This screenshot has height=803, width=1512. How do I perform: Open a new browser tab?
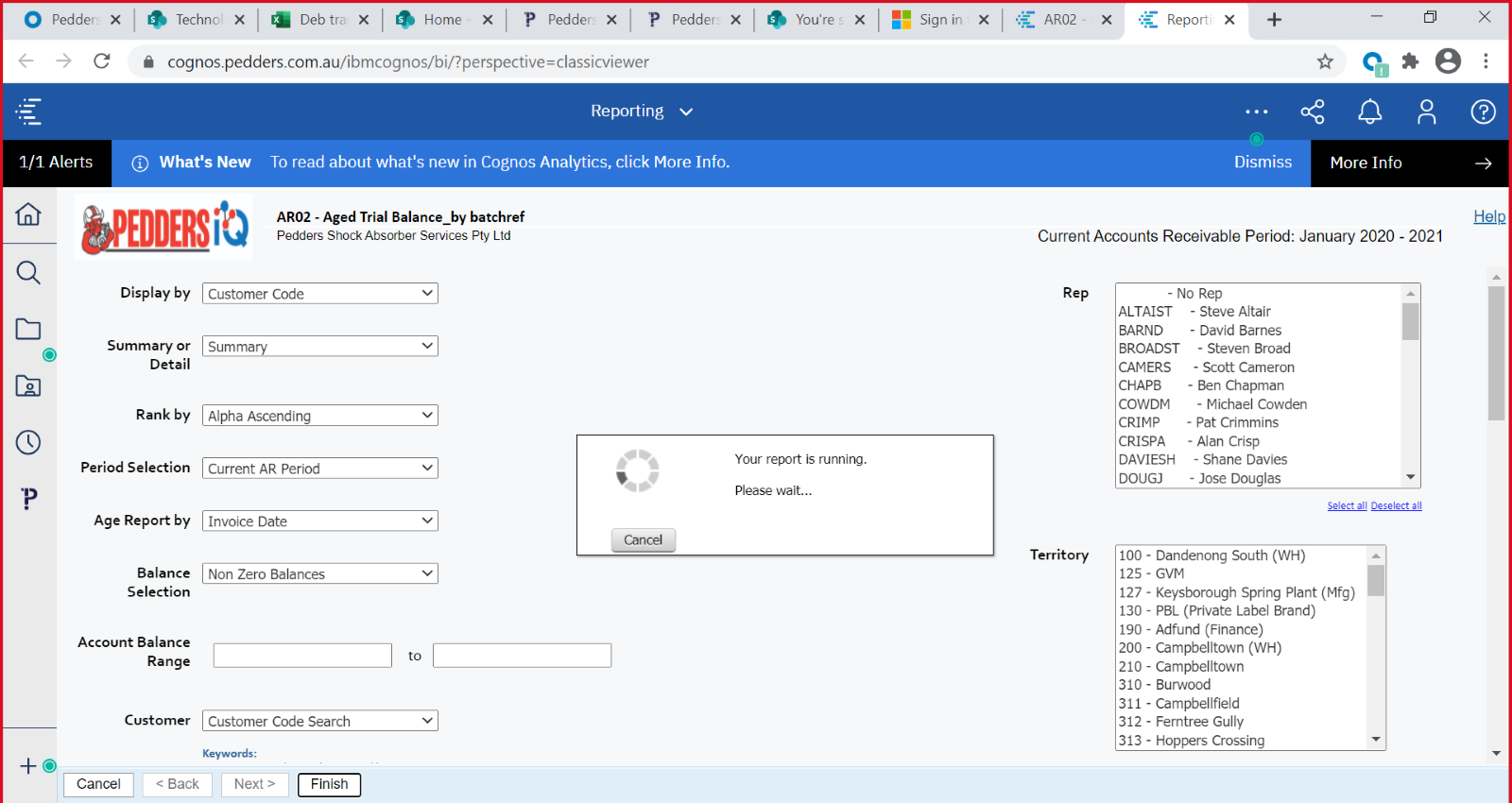click(x=1274, y=20)
